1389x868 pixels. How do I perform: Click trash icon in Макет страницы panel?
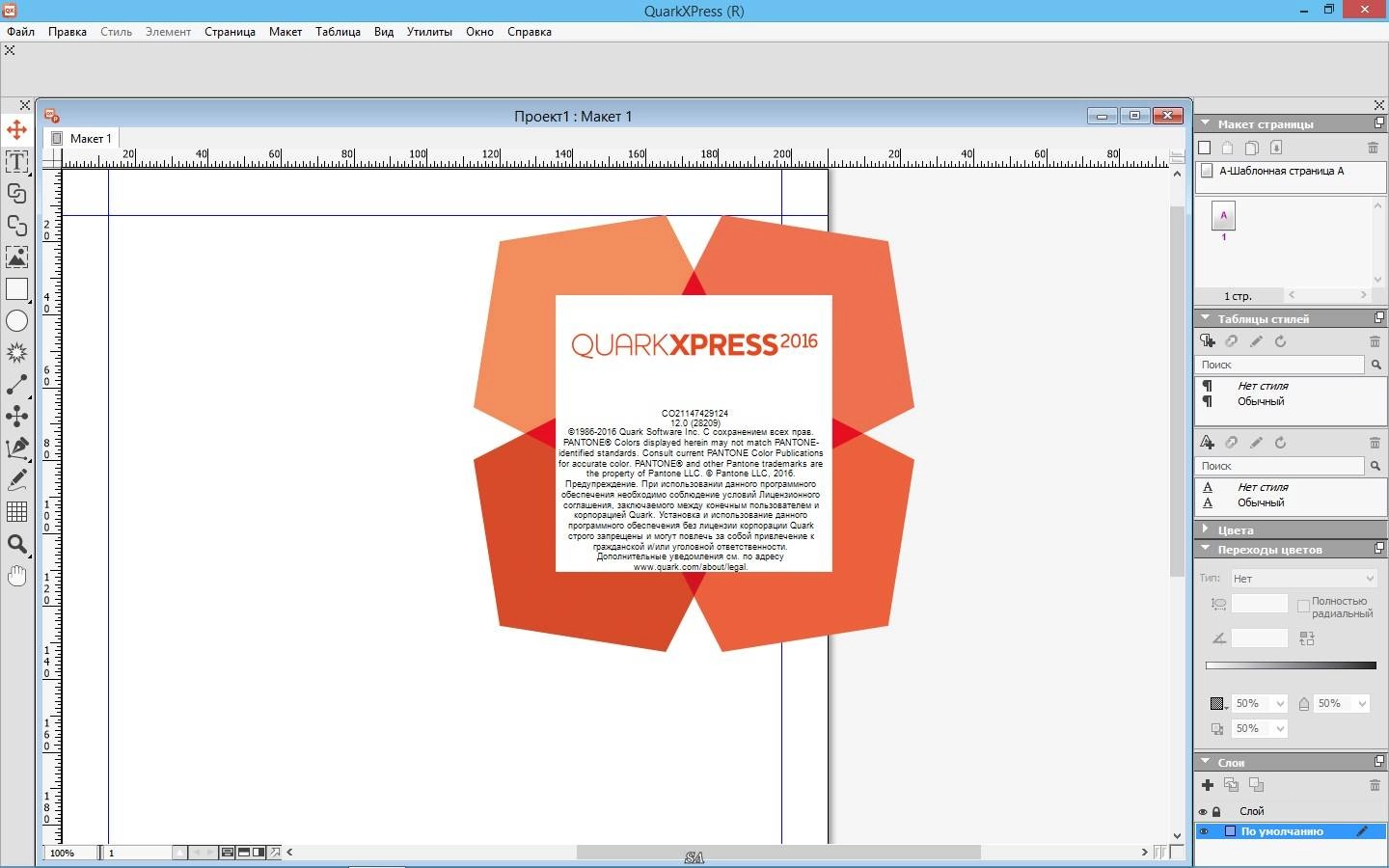coord(1373,148)
